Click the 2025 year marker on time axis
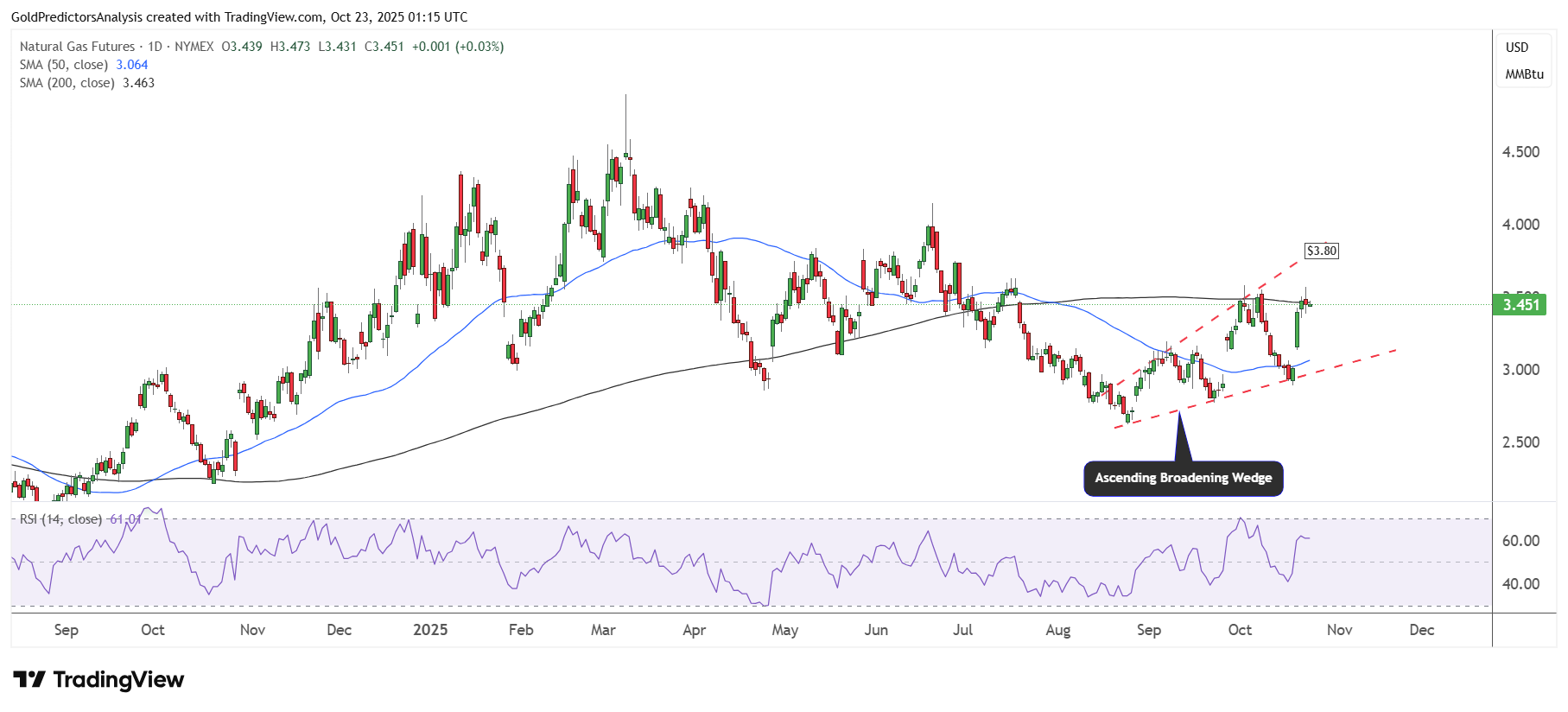This screenshot has width=1568, height=712. (430, 630)
